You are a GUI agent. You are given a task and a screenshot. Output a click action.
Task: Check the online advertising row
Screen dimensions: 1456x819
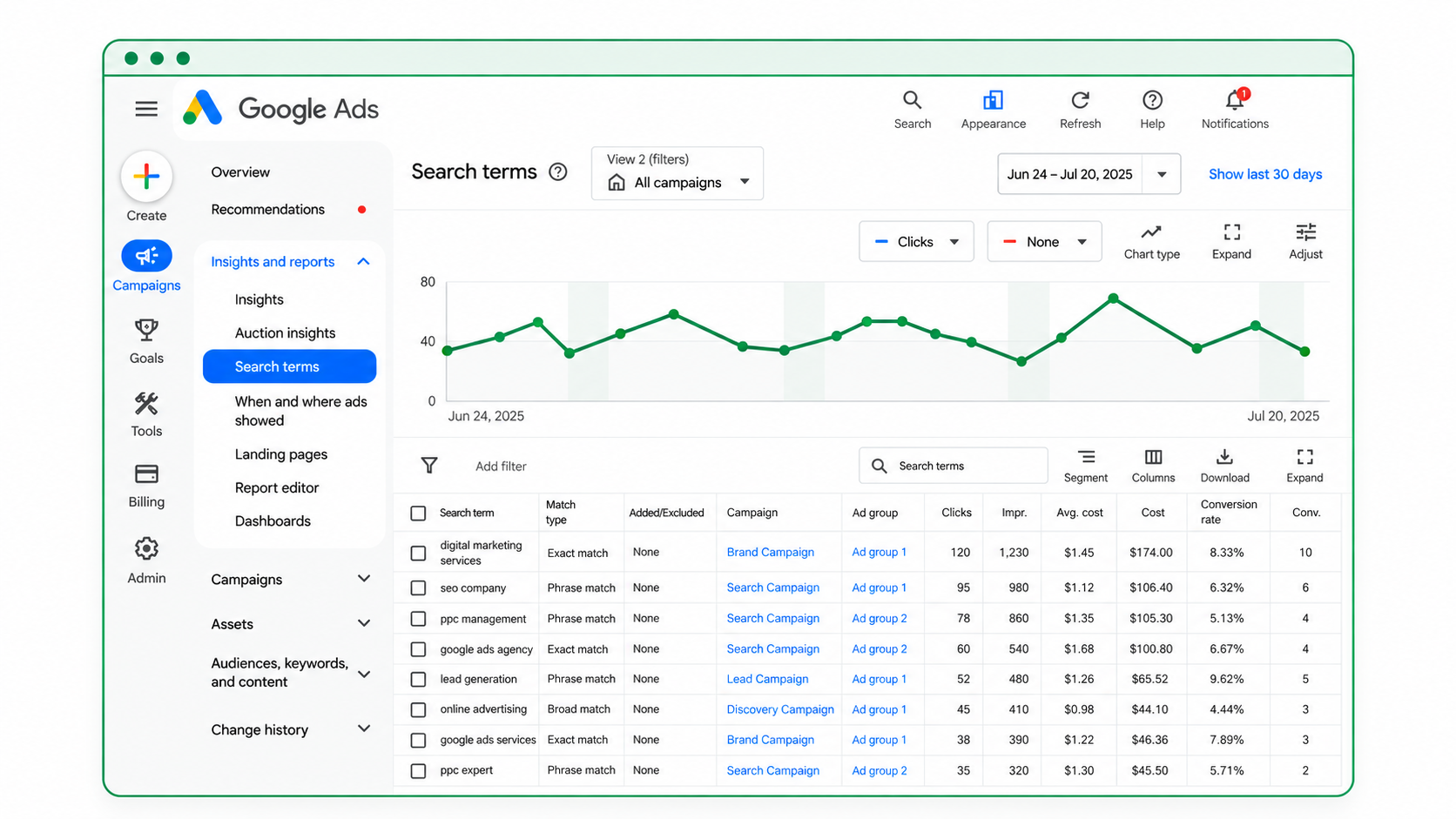[x=418, y=709]
